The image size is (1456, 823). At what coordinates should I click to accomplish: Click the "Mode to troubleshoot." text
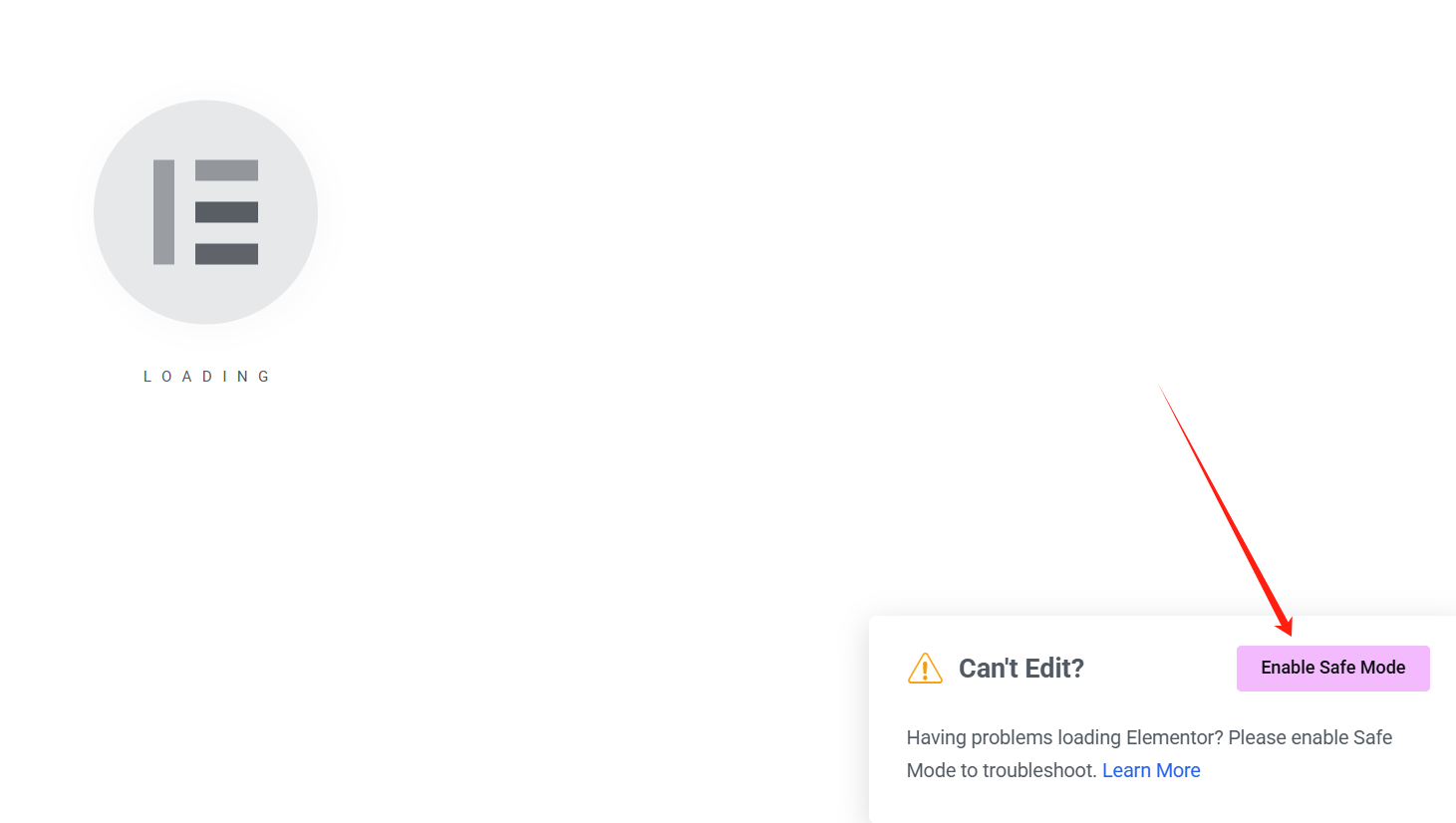[1001, 770]
